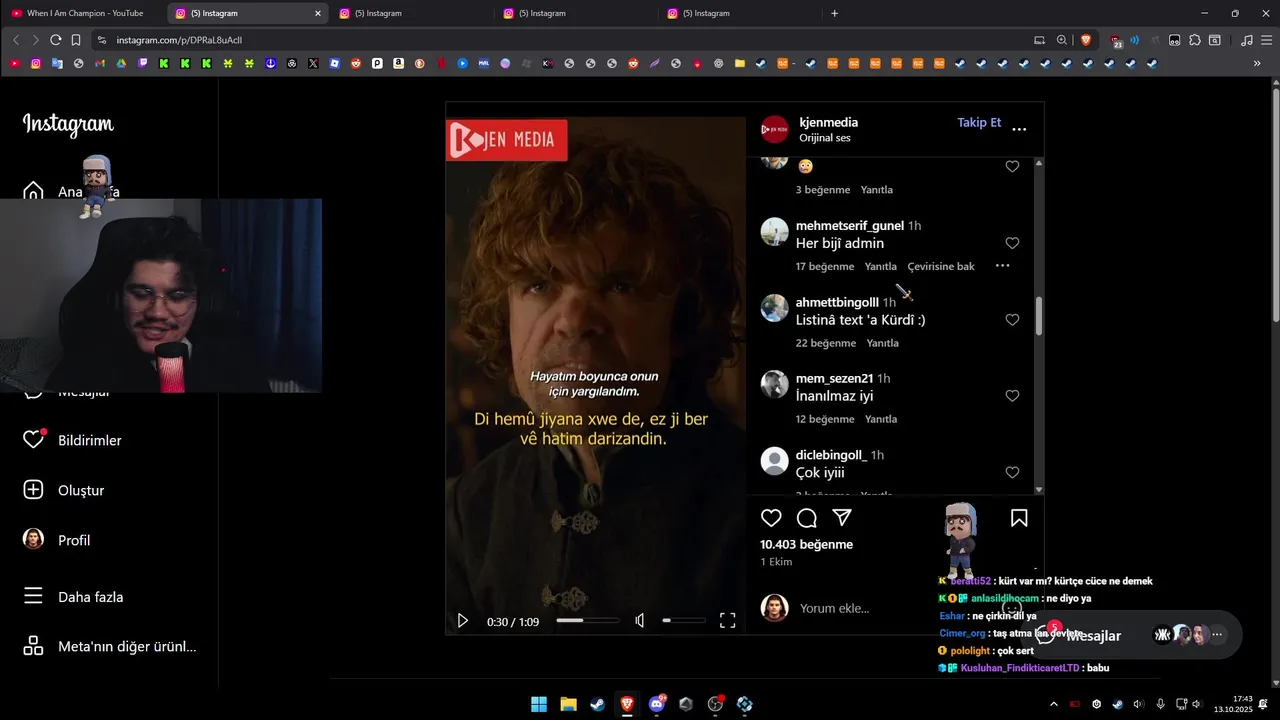Click the comment bubble icon under the post
1280x720 pixels.
click(x=807, y=518)
